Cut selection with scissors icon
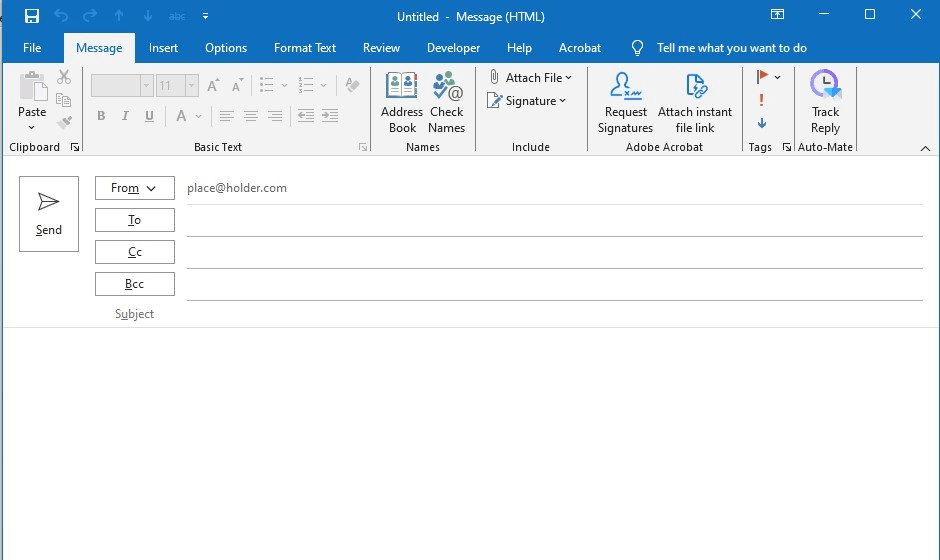Viewport: 940px width, 560px height. point(64,77)
